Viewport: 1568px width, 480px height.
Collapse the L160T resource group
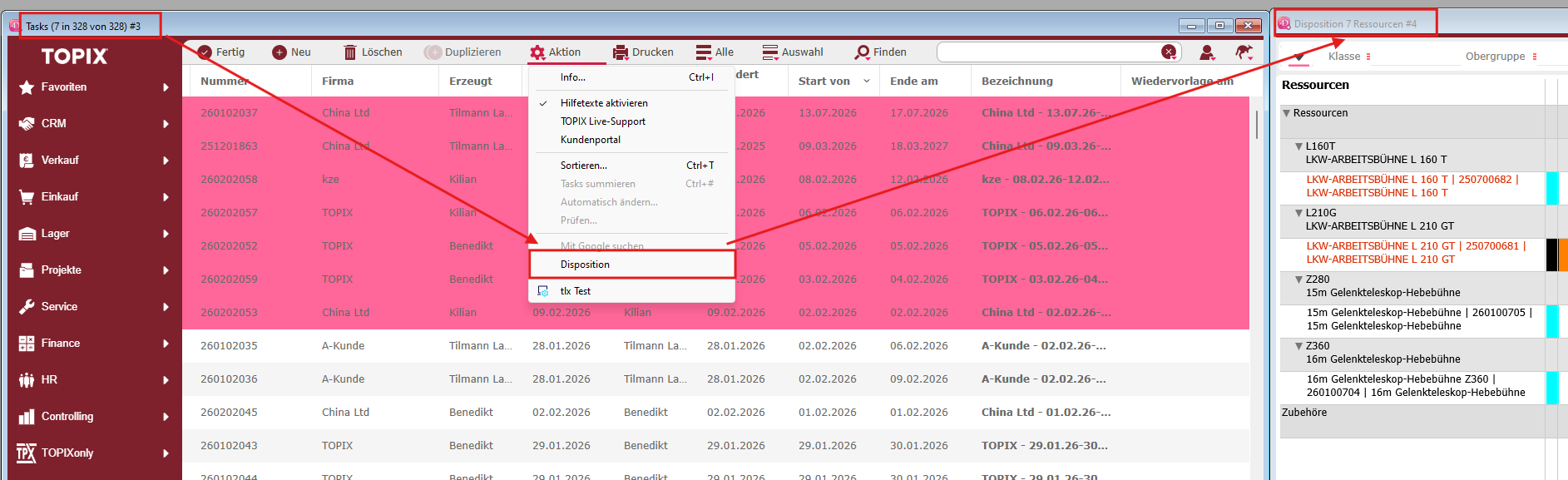[1299, 146]
